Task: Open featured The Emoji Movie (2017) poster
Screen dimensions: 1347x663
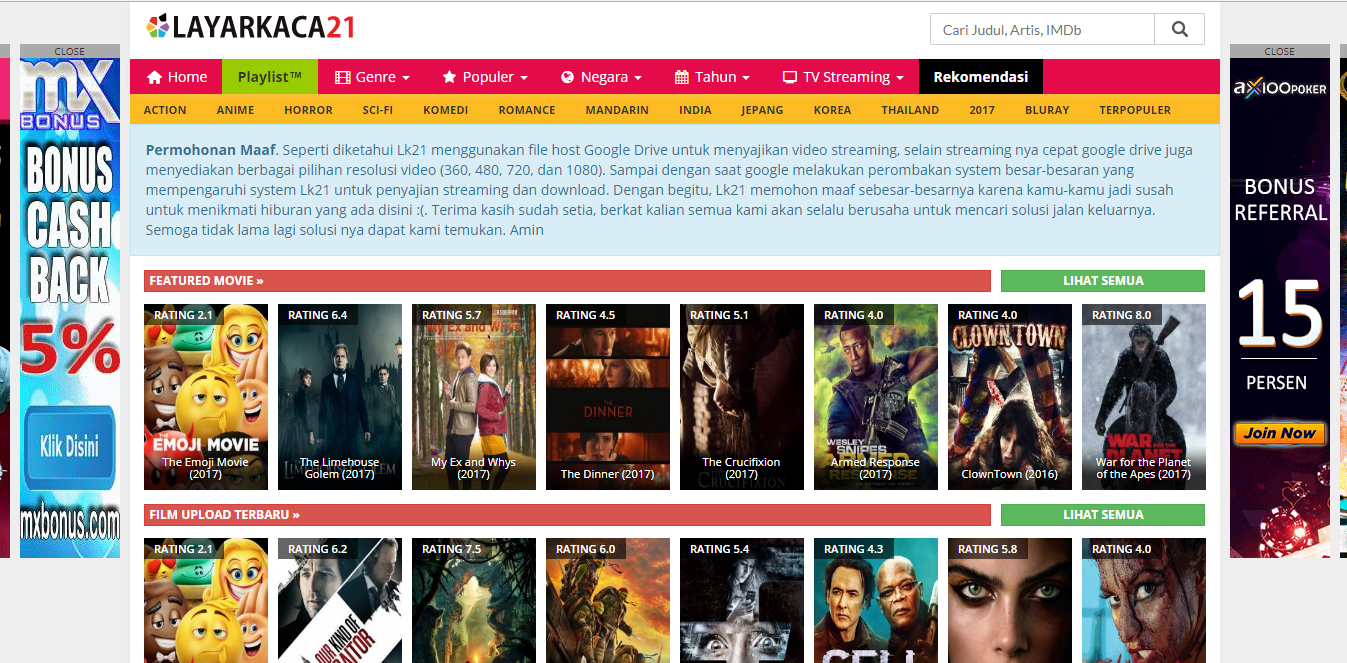Action: (x=206, y=397)
